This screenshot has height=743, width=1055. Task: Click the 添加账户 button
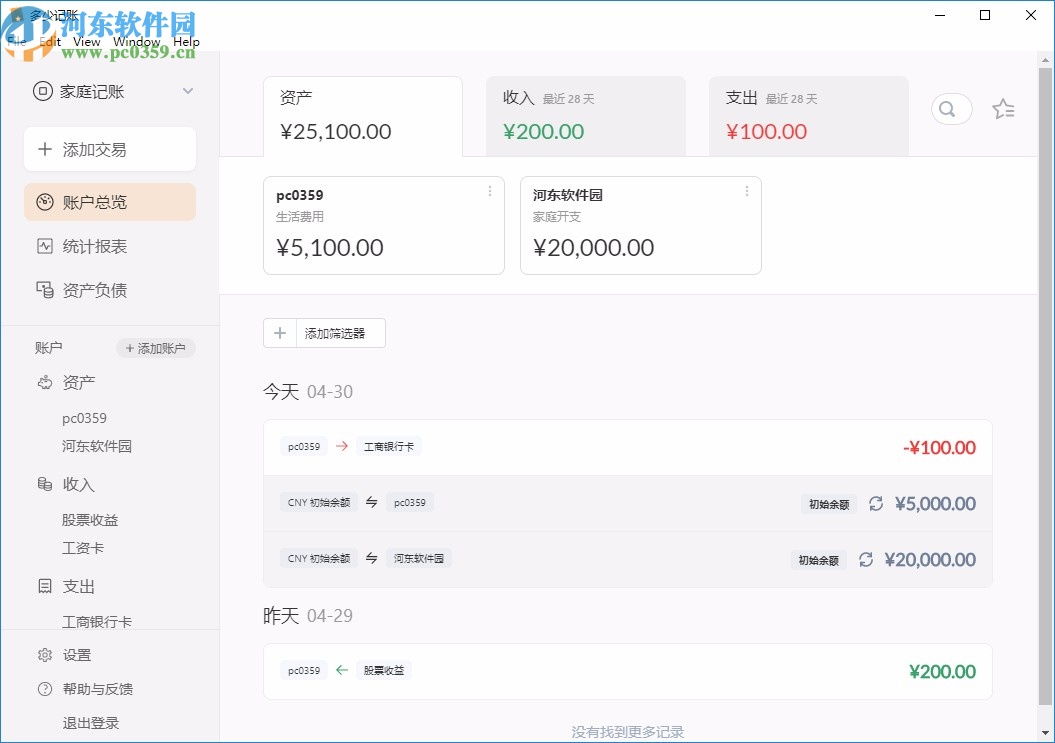pos(155,348)
